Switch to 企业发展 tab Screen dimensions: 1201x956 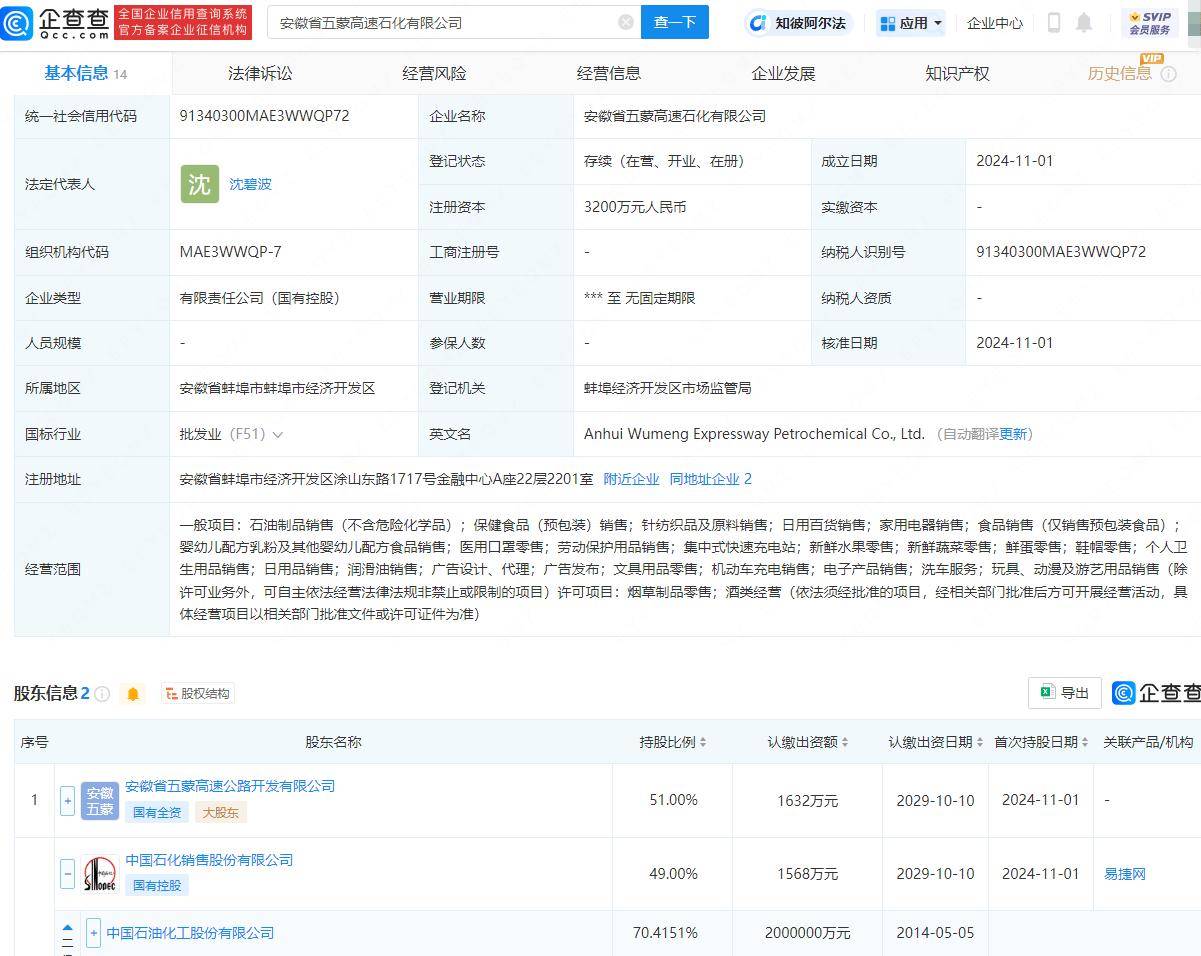click(x=783, y=73)
